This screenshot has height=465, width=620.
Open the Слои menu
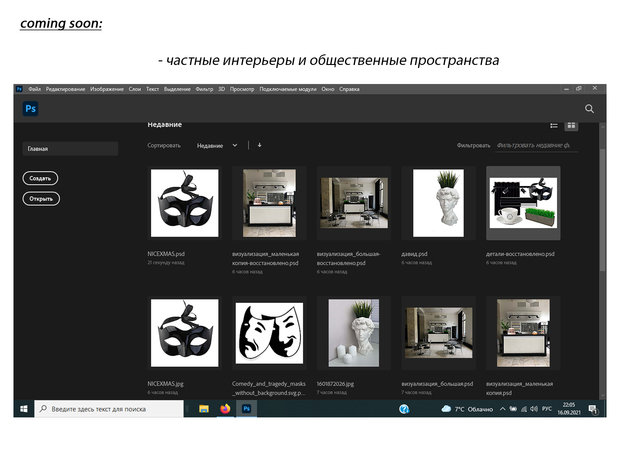point(135,89)
